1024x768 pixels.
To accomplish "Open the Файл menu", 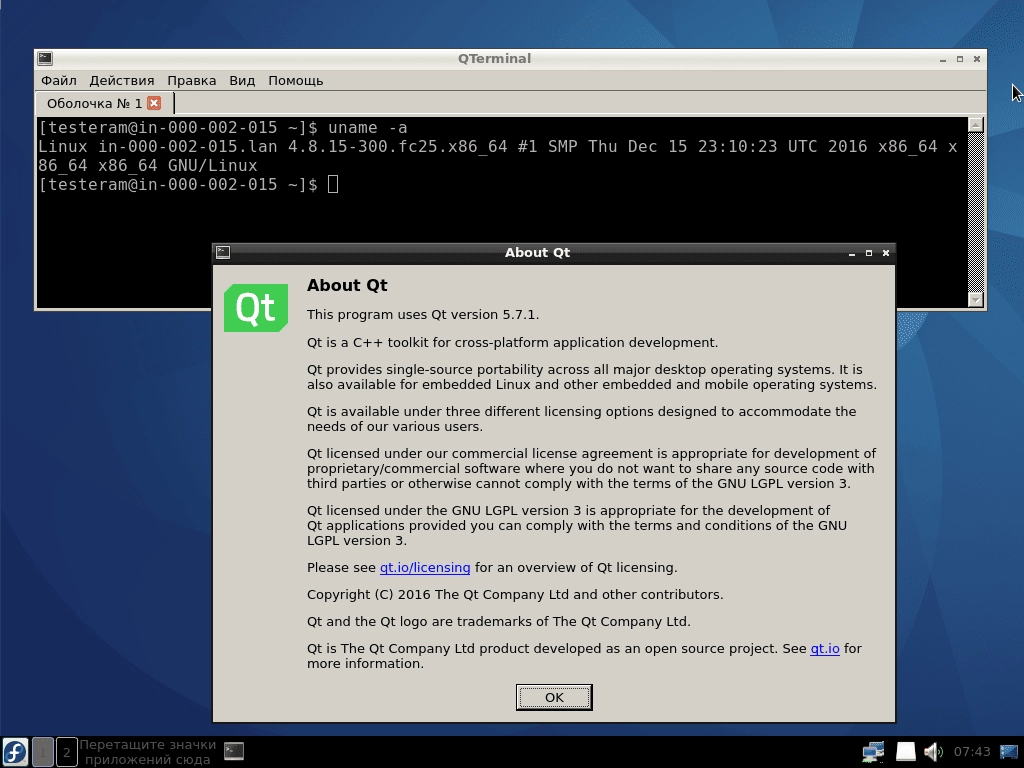I will click(59, 80).
